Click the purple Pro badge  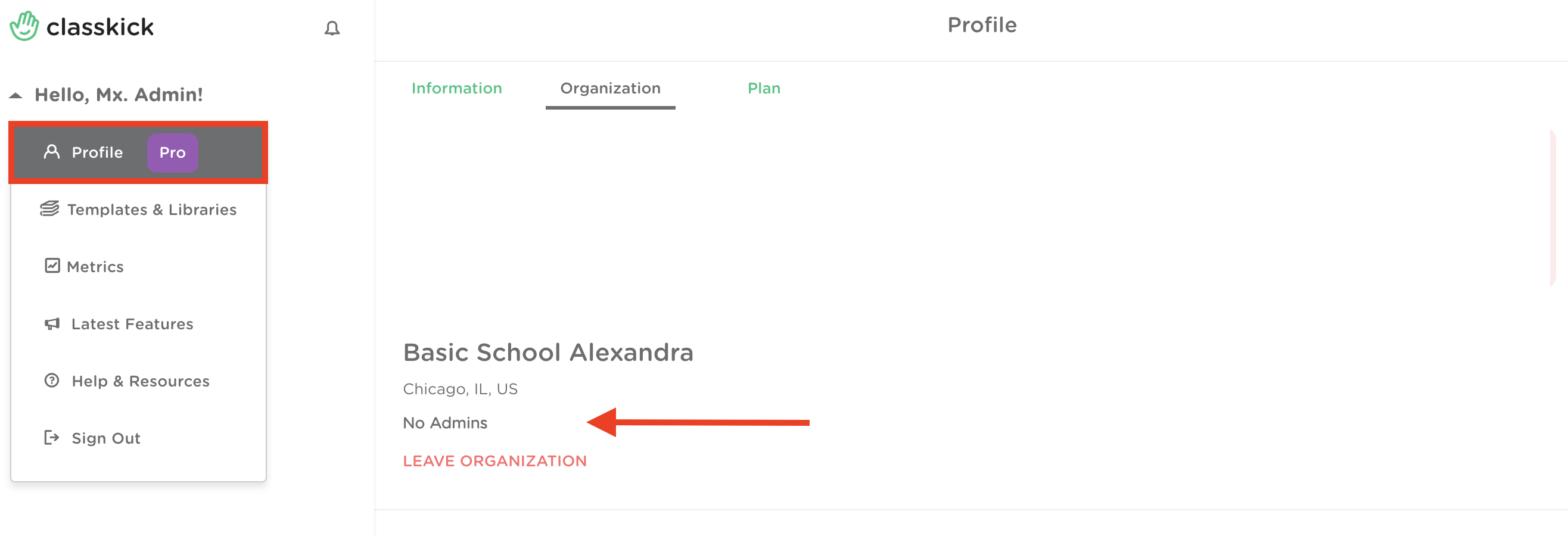(x=172, y=152)
